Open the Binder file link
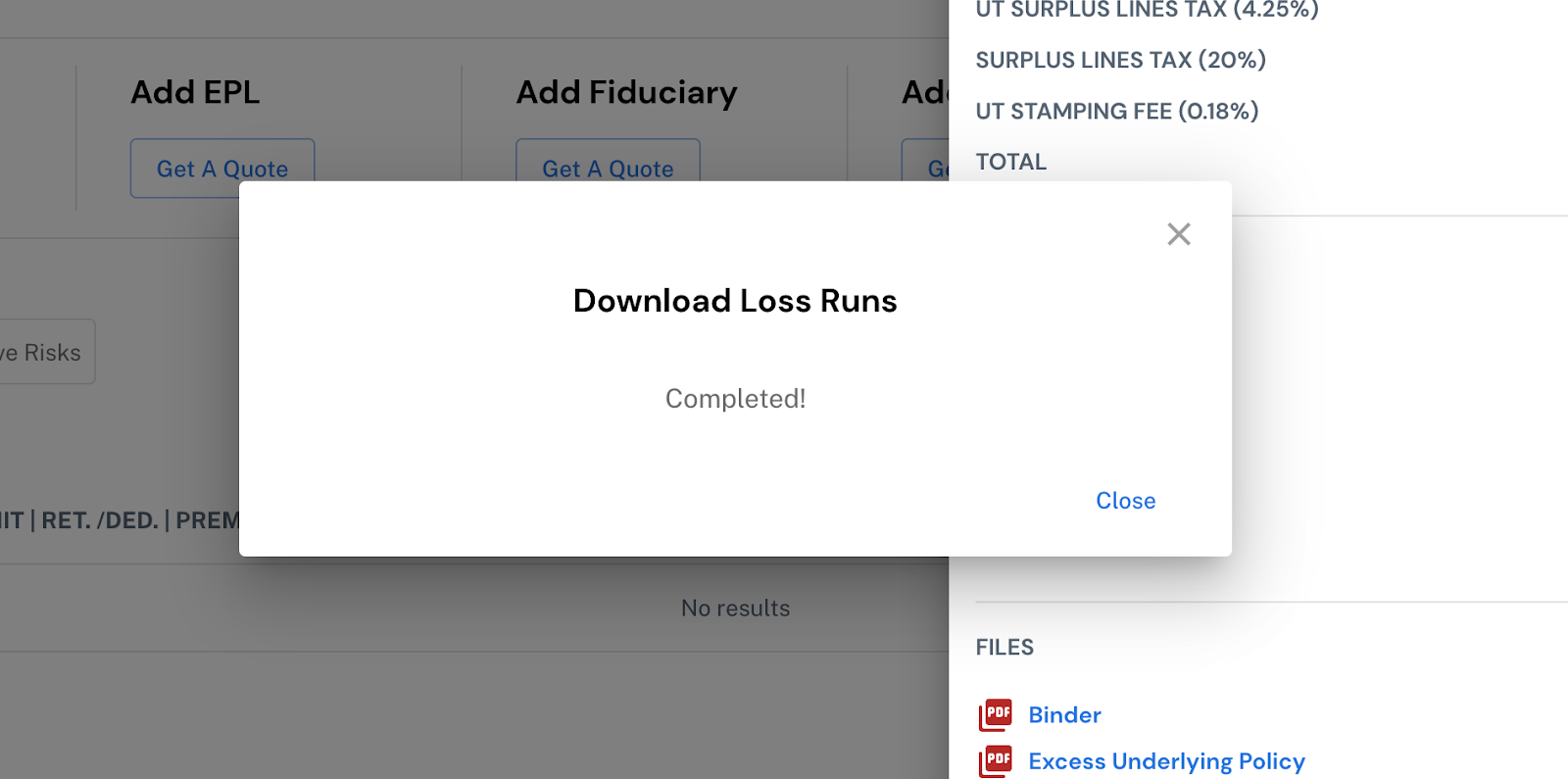 [1064, 715]
